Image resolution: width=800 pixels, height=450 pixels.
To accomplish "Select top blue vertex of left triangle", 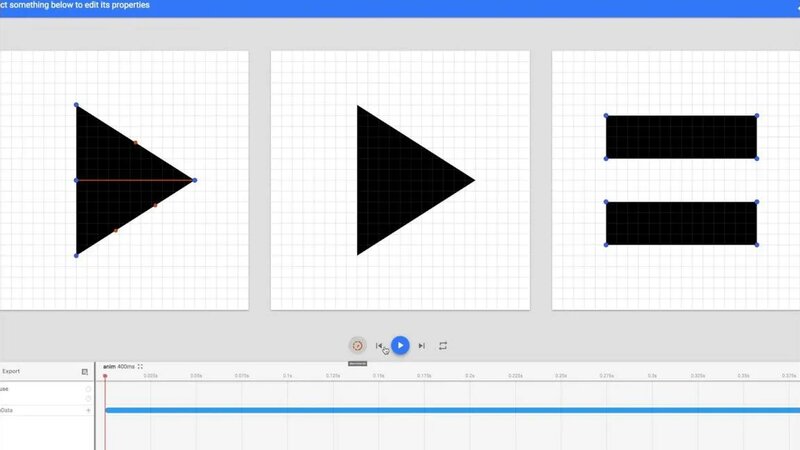I will (76, 105).
